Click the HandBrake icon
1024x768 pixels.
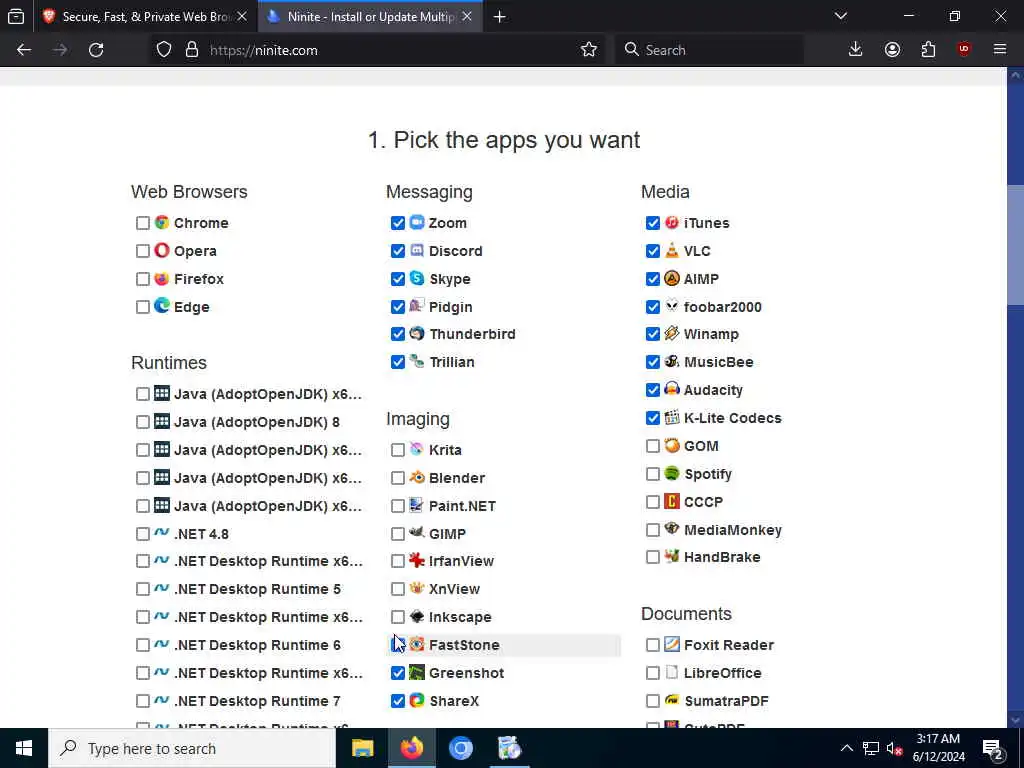[x=672, y=557]
